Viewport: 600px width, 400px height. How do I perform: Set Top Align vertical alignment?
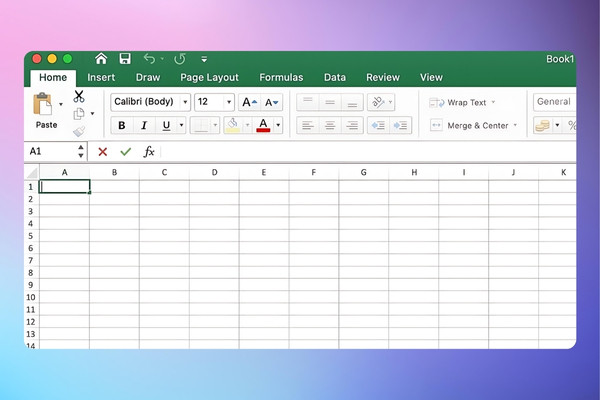308,102
